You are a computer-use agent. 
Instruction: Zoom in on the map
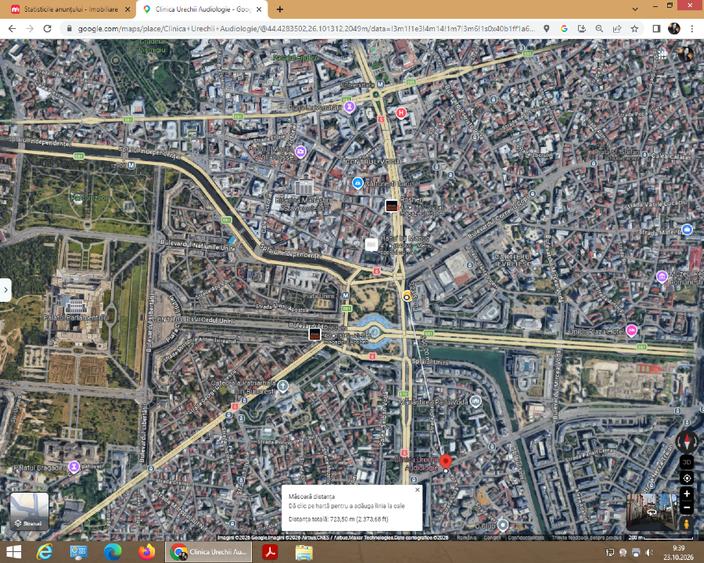point(686,494)
